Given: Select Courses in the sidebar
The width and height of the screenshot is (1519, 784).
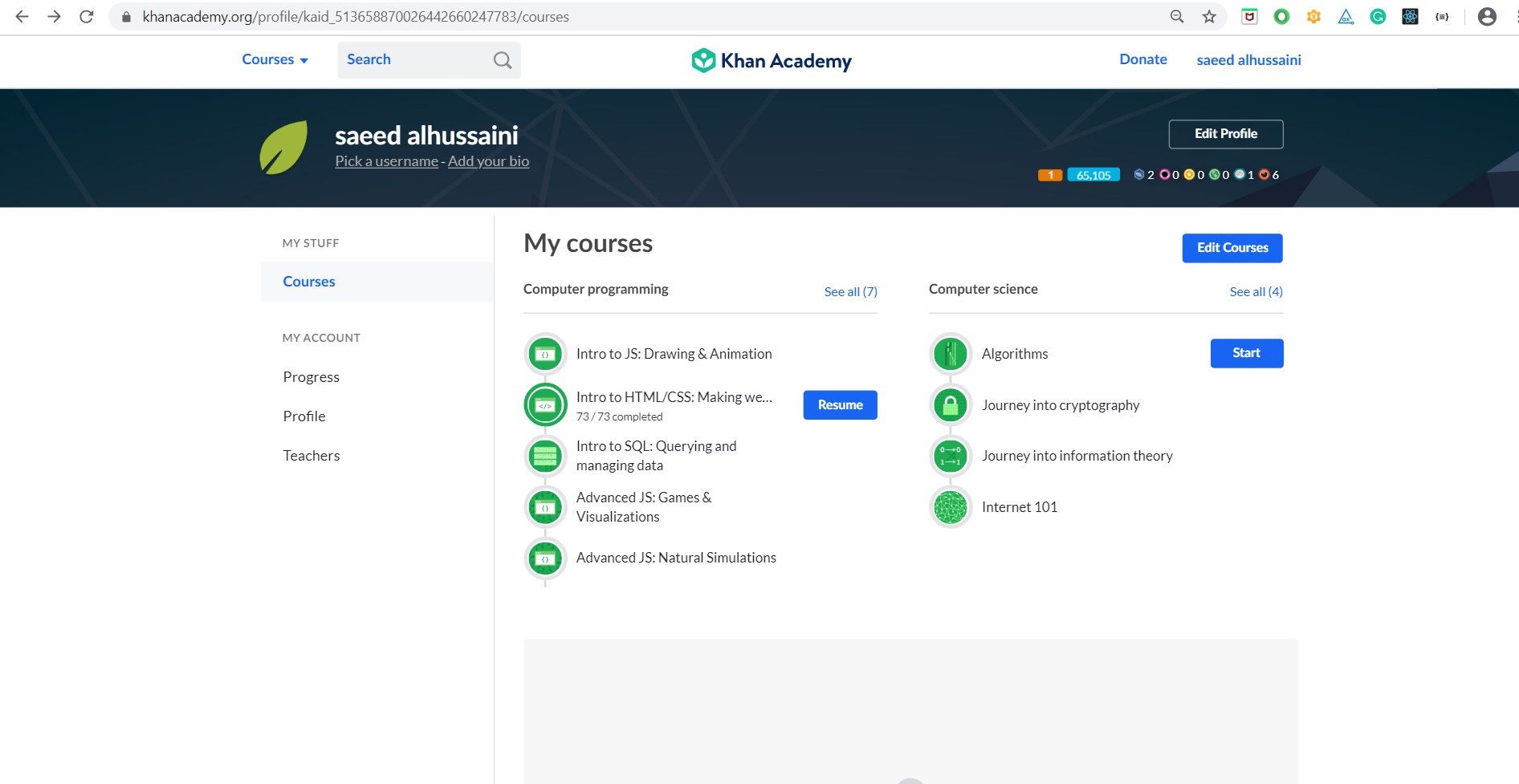Looking at the screenshot, I should 377,282.
